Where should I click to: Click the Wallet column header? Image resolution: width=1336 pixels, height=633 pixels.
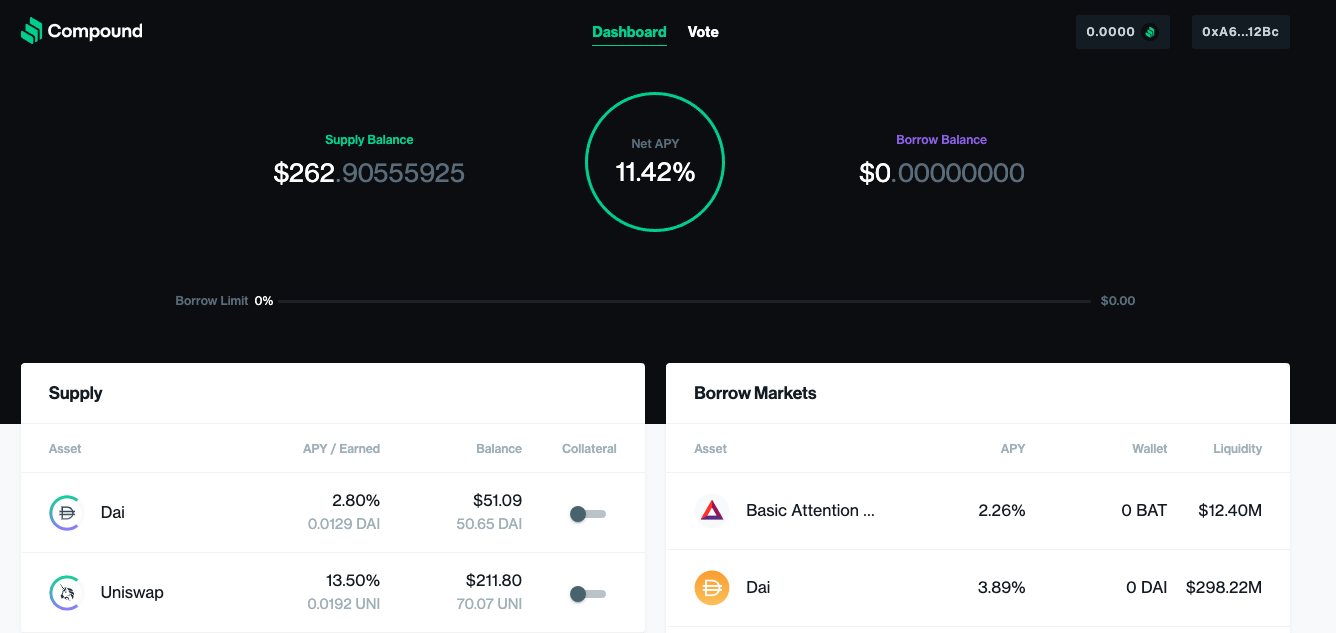click(1150, 449)
